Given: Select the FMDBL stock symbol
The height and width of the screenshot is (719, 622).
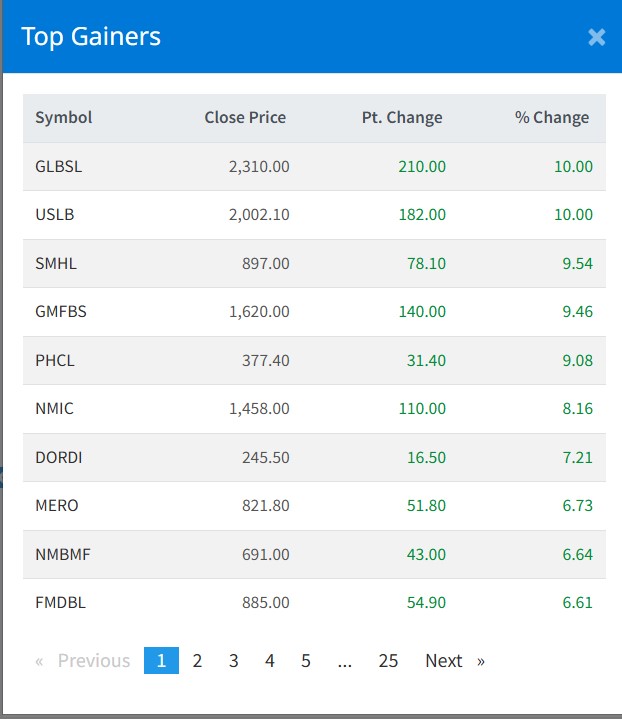Looking at the screenshot, I should (x=60, y=603).
